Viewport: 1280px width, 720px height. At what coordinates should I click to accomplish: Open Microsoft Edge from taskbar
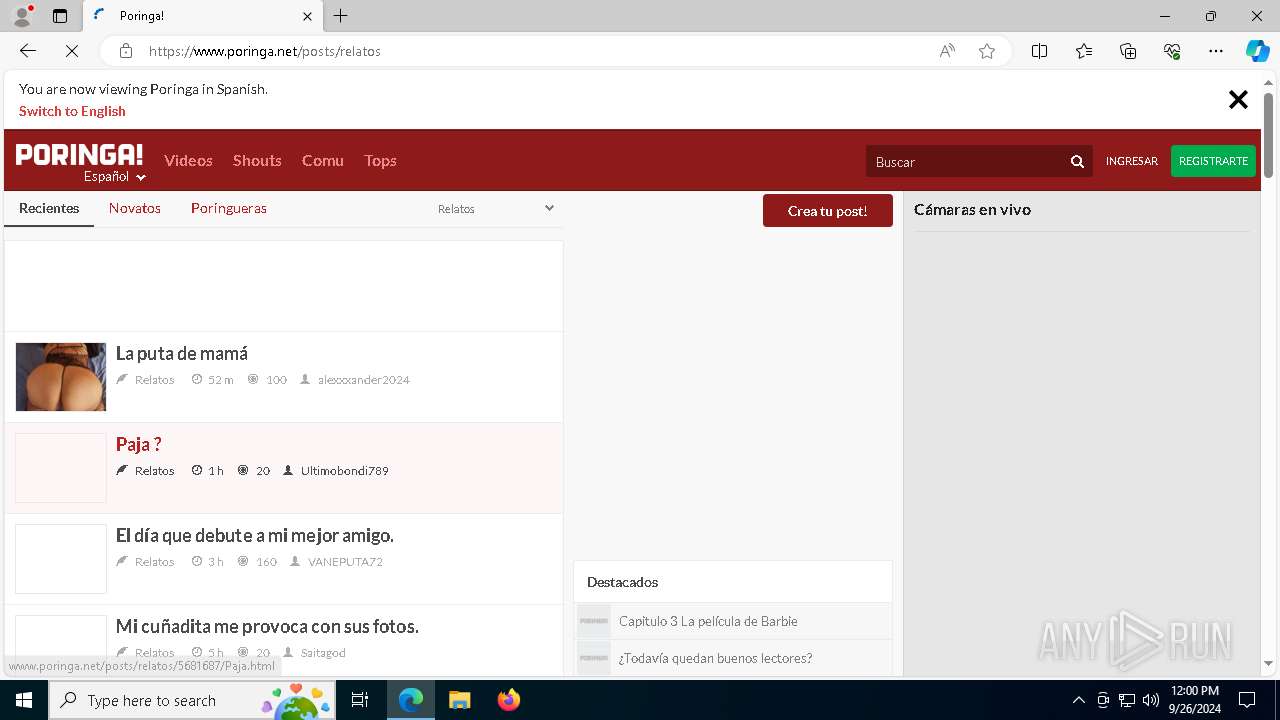(x=411, y=700)
